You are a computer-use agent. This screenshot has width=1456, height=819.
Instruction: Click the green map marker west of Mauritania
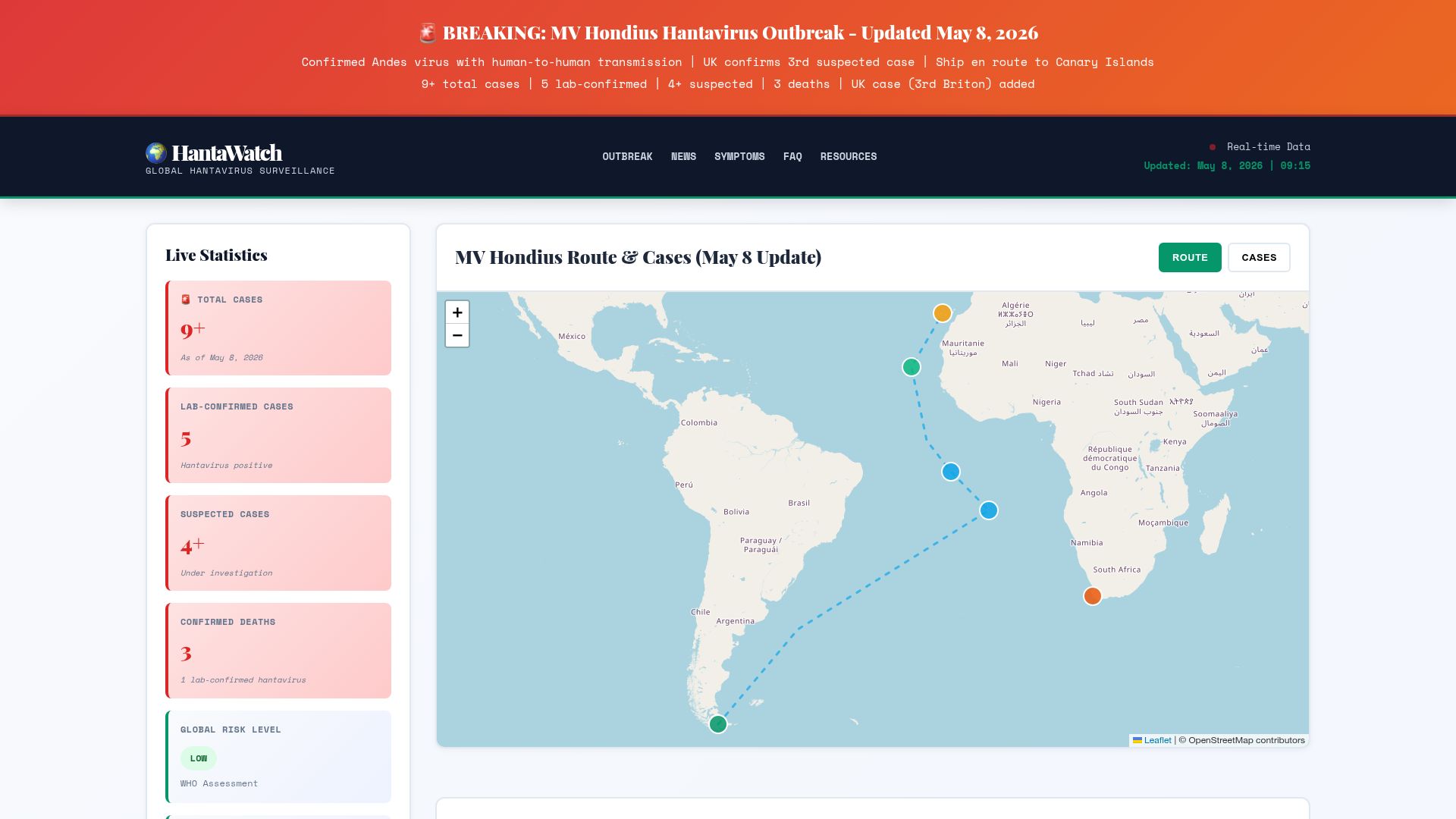click(912, 367)
